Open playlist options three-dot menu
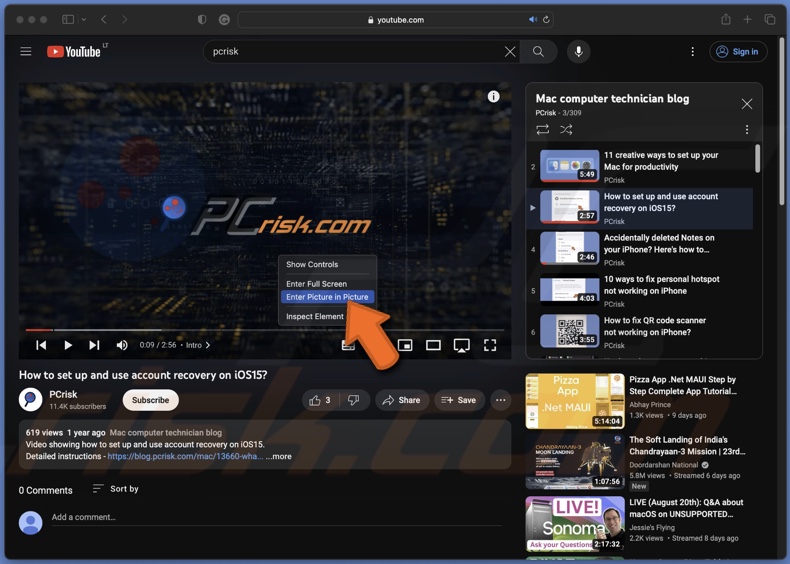 747,130
